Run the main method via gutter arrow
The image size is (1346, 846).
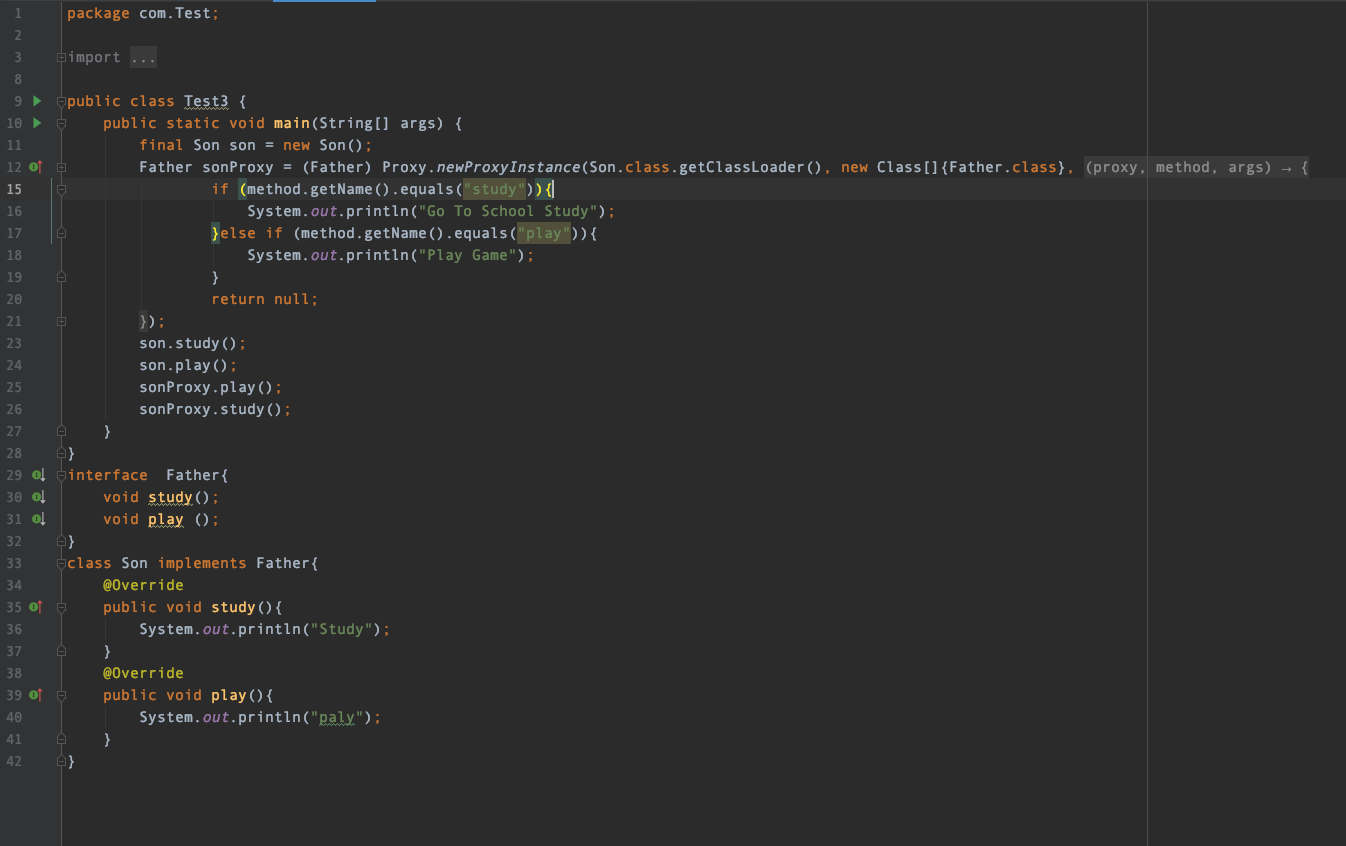[x=37, y=123]
